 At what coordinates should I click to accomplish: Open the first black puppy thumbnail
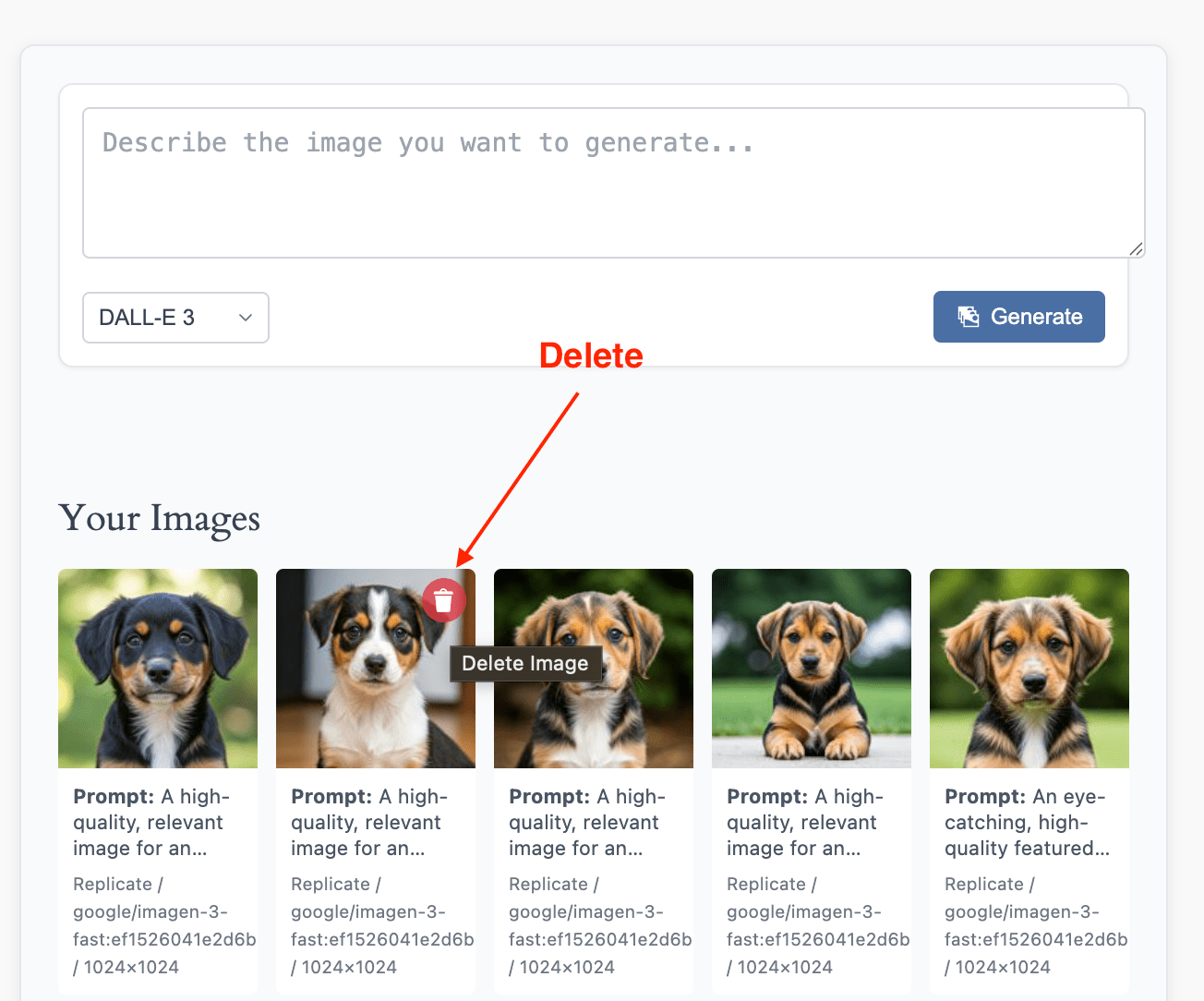point(158,669)
